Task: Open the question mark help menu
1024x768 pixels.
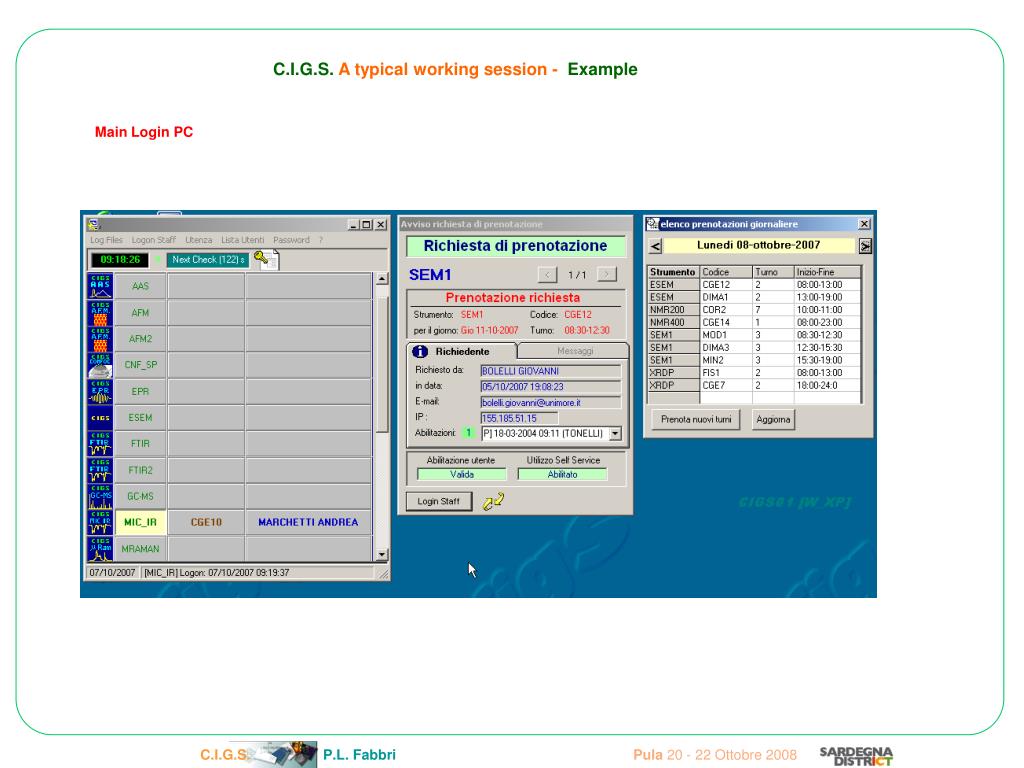Action: [321, 240]
